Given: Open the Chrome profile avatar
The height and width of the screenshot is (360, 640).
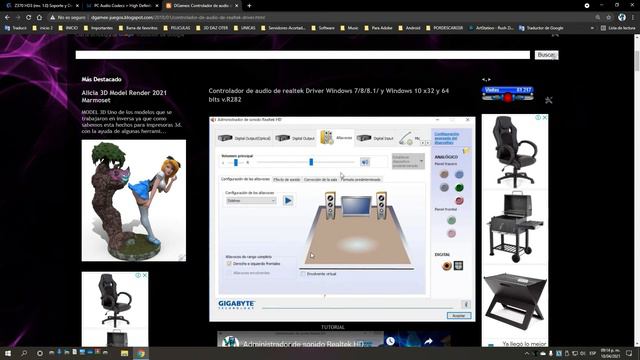Looking at the screenshot, I should coord(622,17).
